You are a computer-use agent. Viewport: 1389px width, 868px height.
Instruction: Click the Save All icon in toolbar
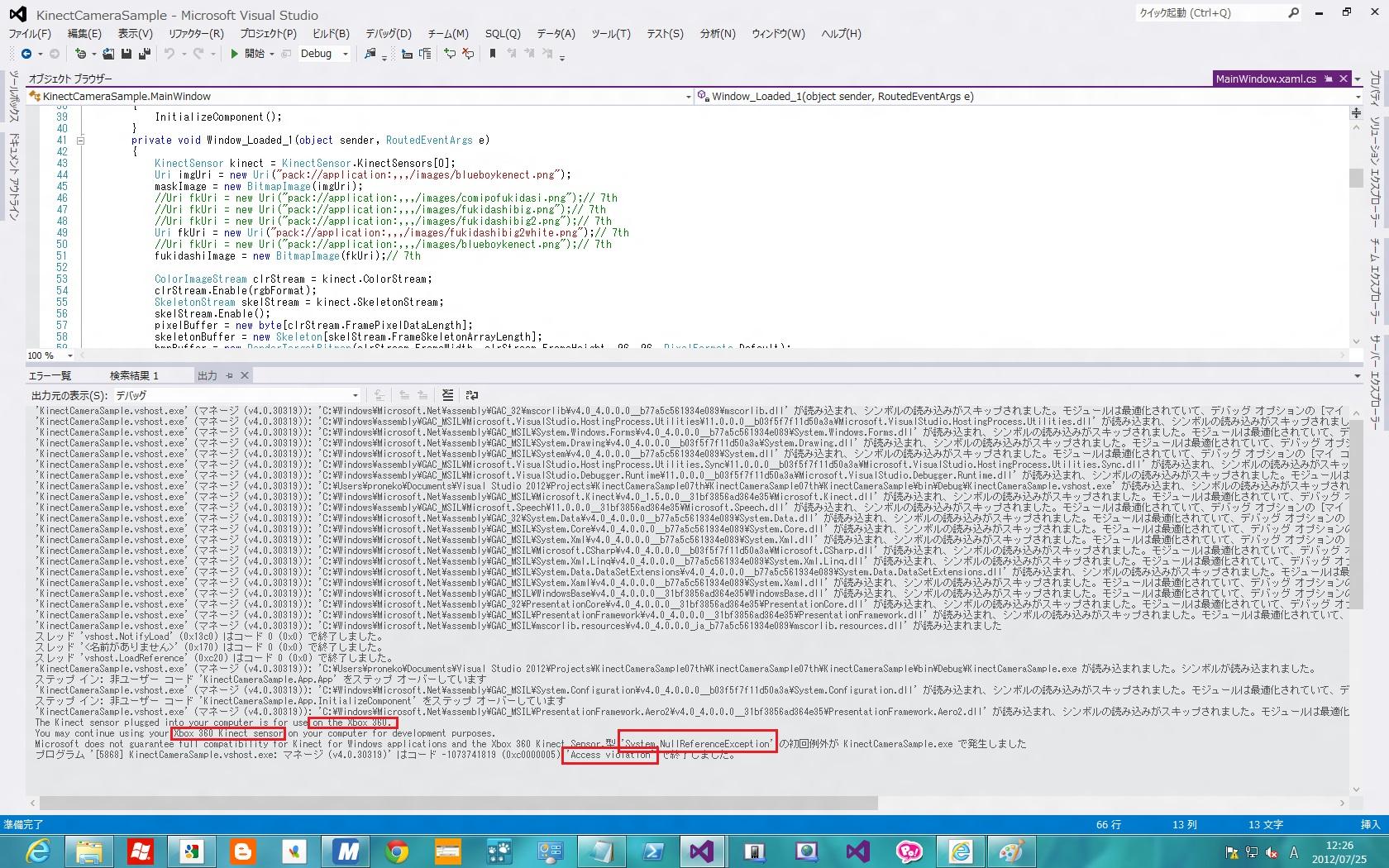(144, 54)
